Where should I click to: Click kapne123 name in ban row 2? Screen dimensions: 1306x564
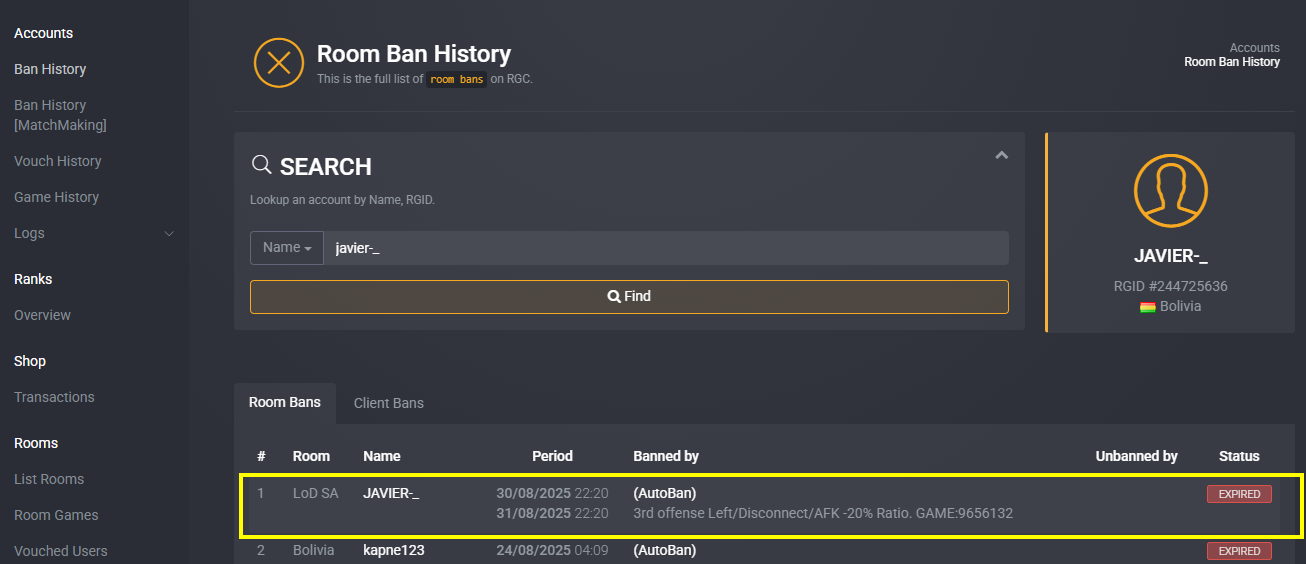point(396,550)
